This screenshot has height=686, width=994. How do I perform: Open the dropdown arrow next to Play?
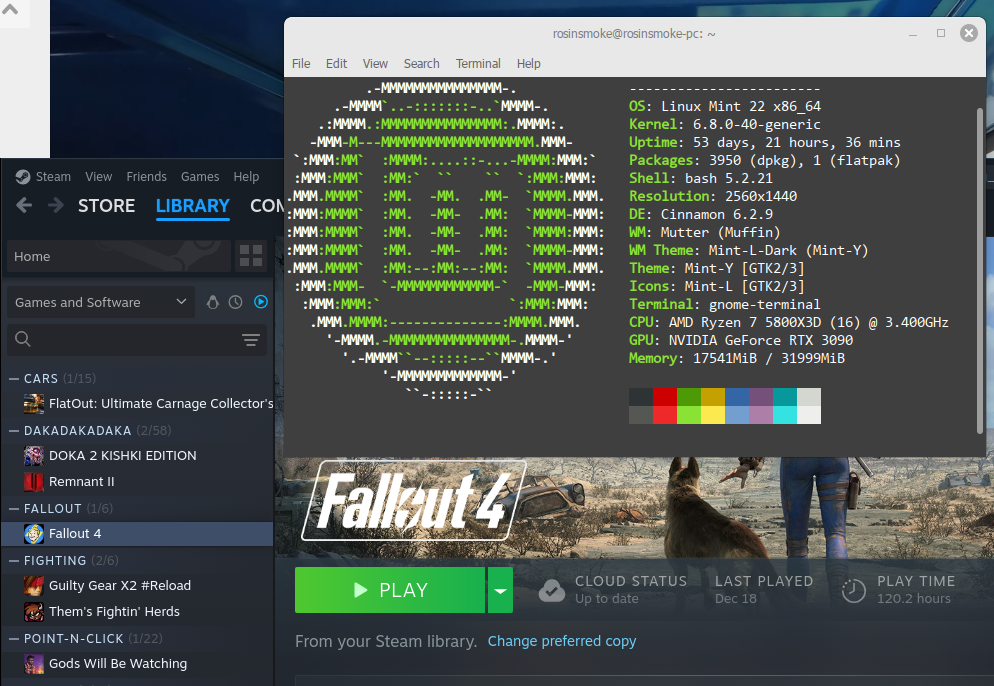click(x=500, y=590)
